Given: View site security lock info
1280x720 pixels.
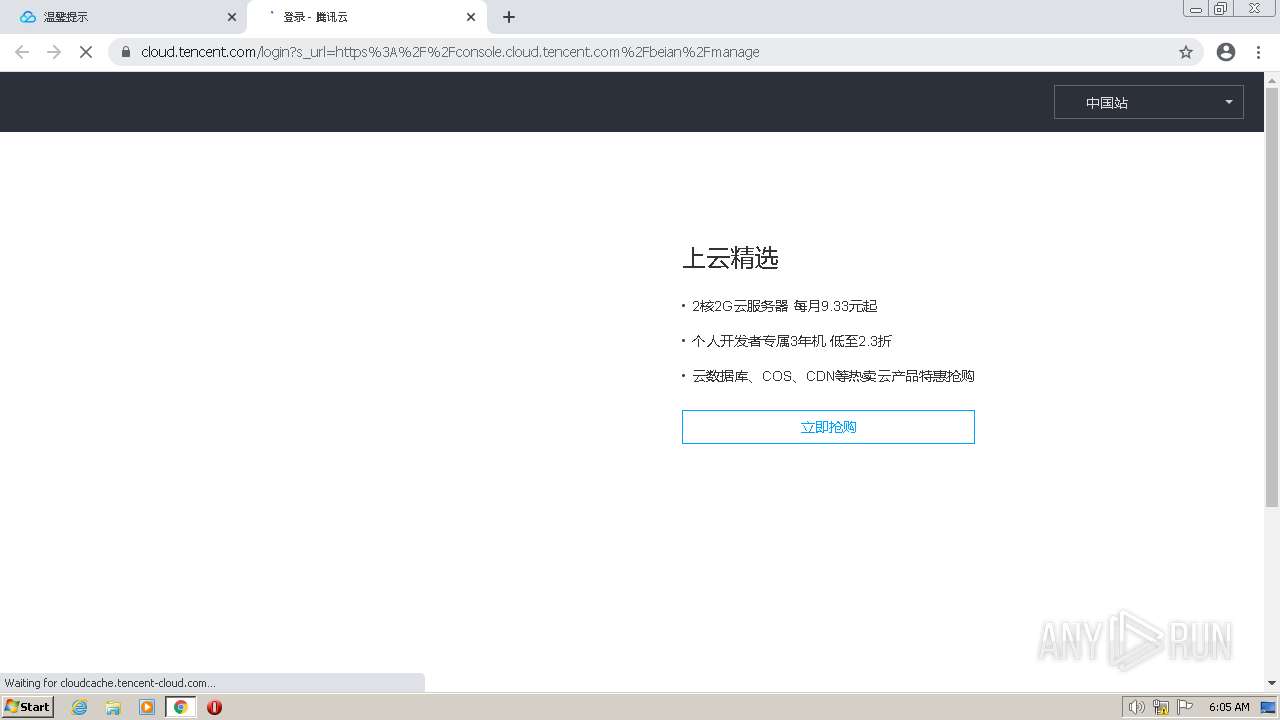Looking at the screenshot, I should 126,52.
